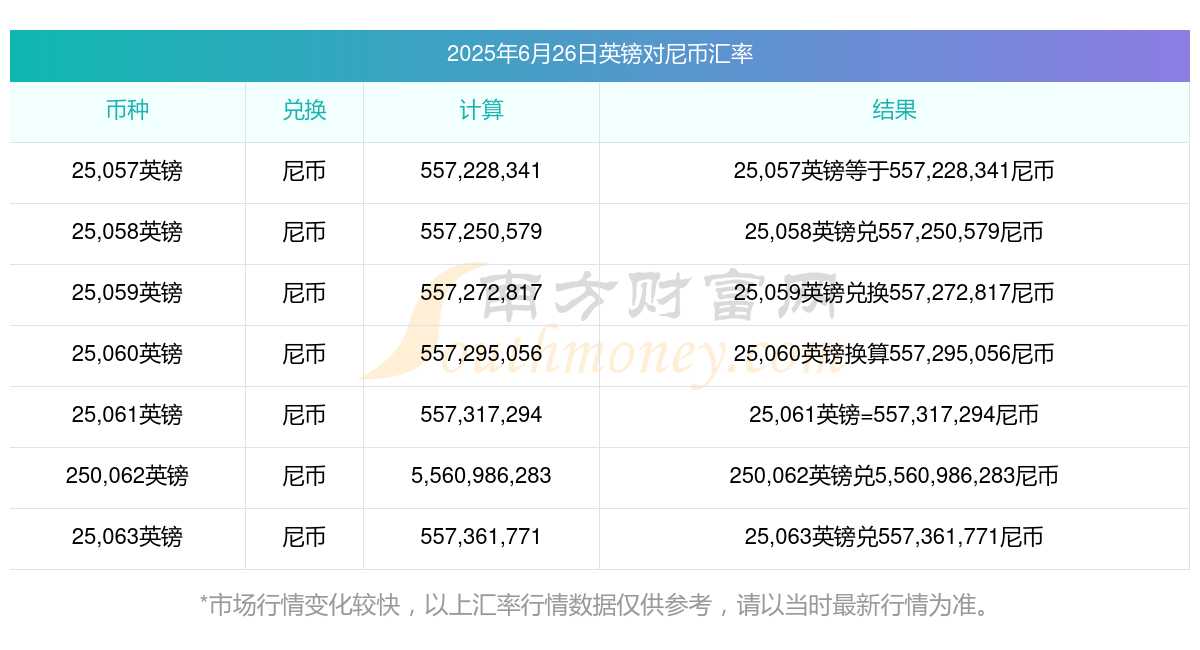Click 尼币 in the 25,058英镑 row

tap(304, 232)
